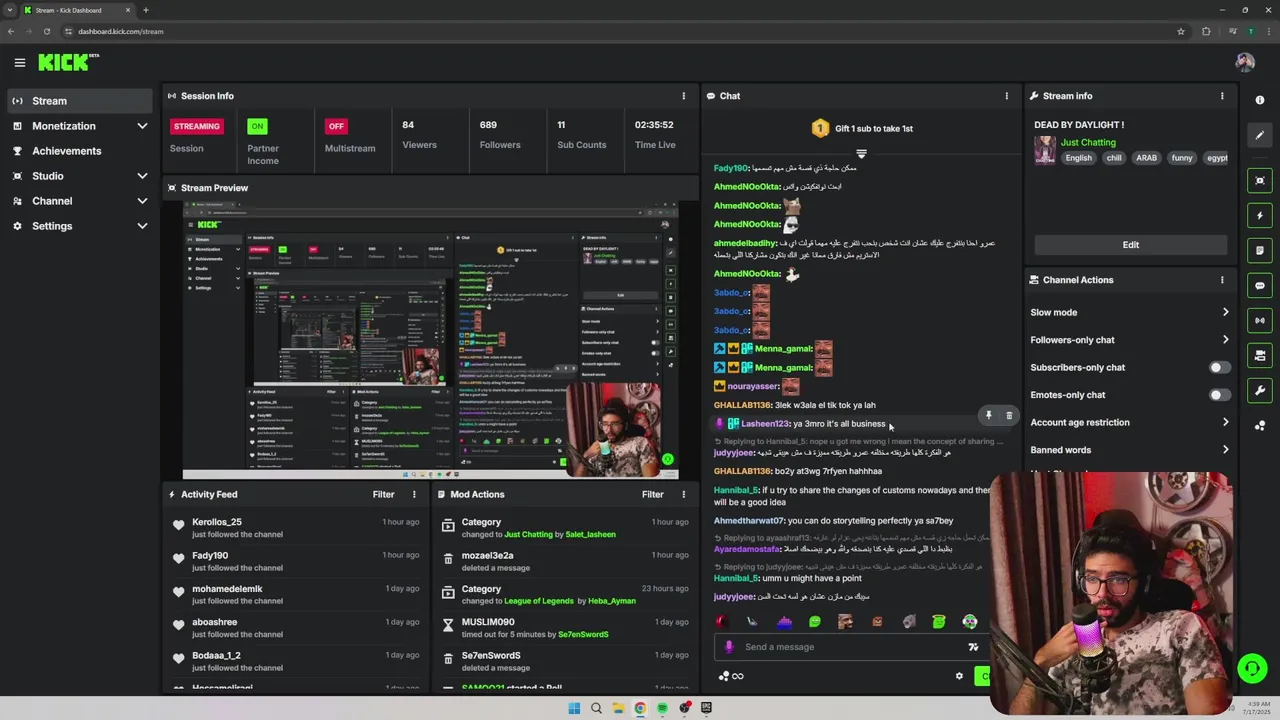Viewport: 1280px width, 720px height.
Task: Toggle the mod actions panel icon
Action: pyautogui.click(x=1260, y=250)
